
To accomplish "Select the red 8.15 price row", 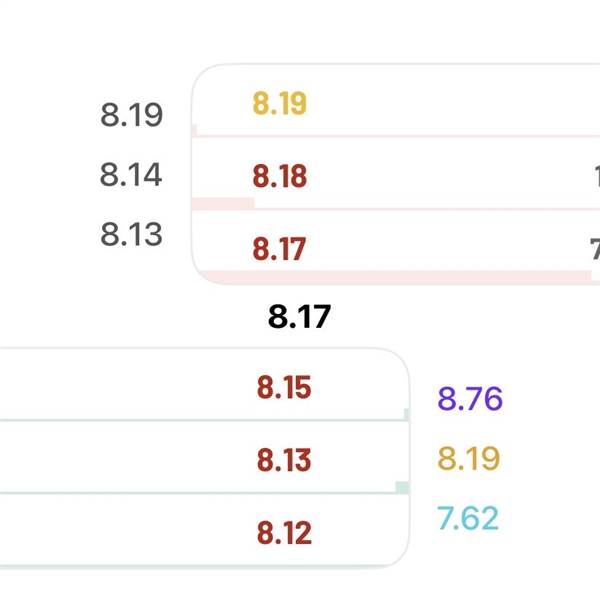I will pyautogui.click(x=284, y=388).
